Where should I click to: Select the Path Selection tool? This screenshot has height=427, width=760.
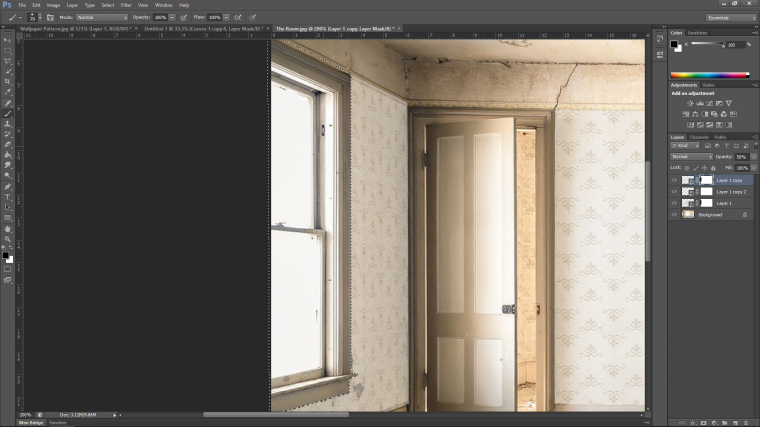(7, 207)
